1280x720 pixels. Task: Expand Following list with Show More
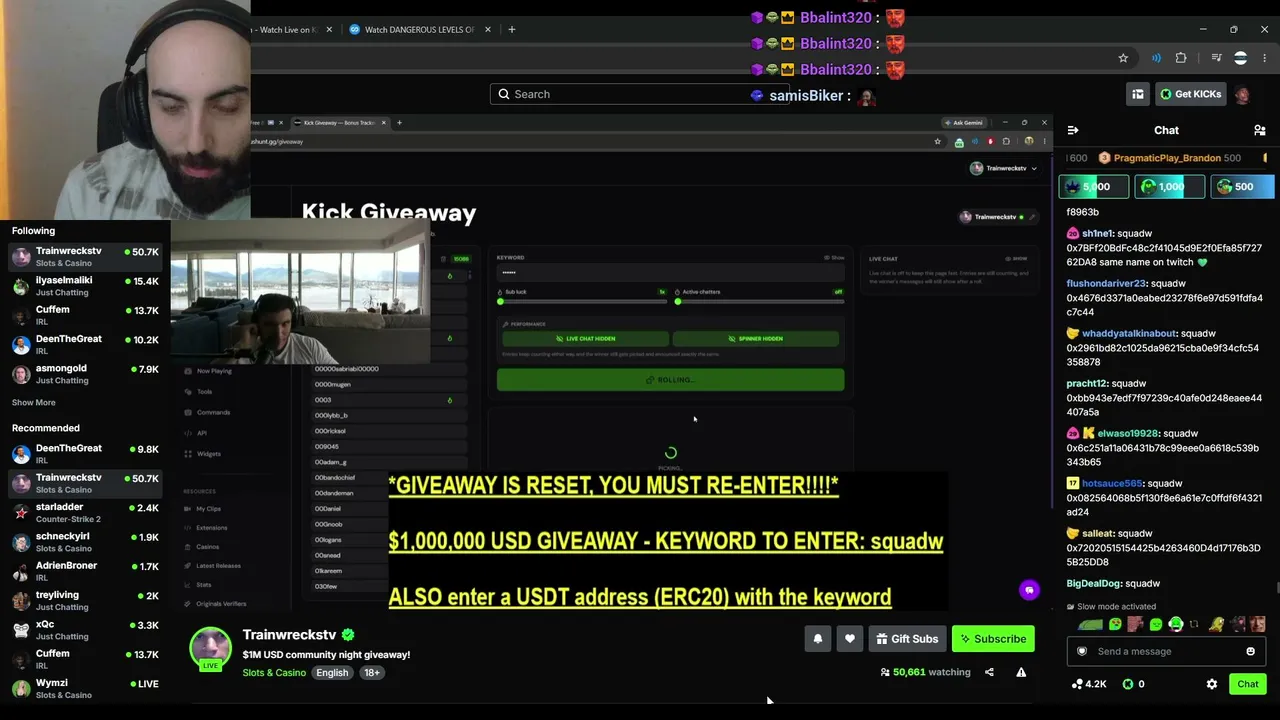click(x=34, y=402)
